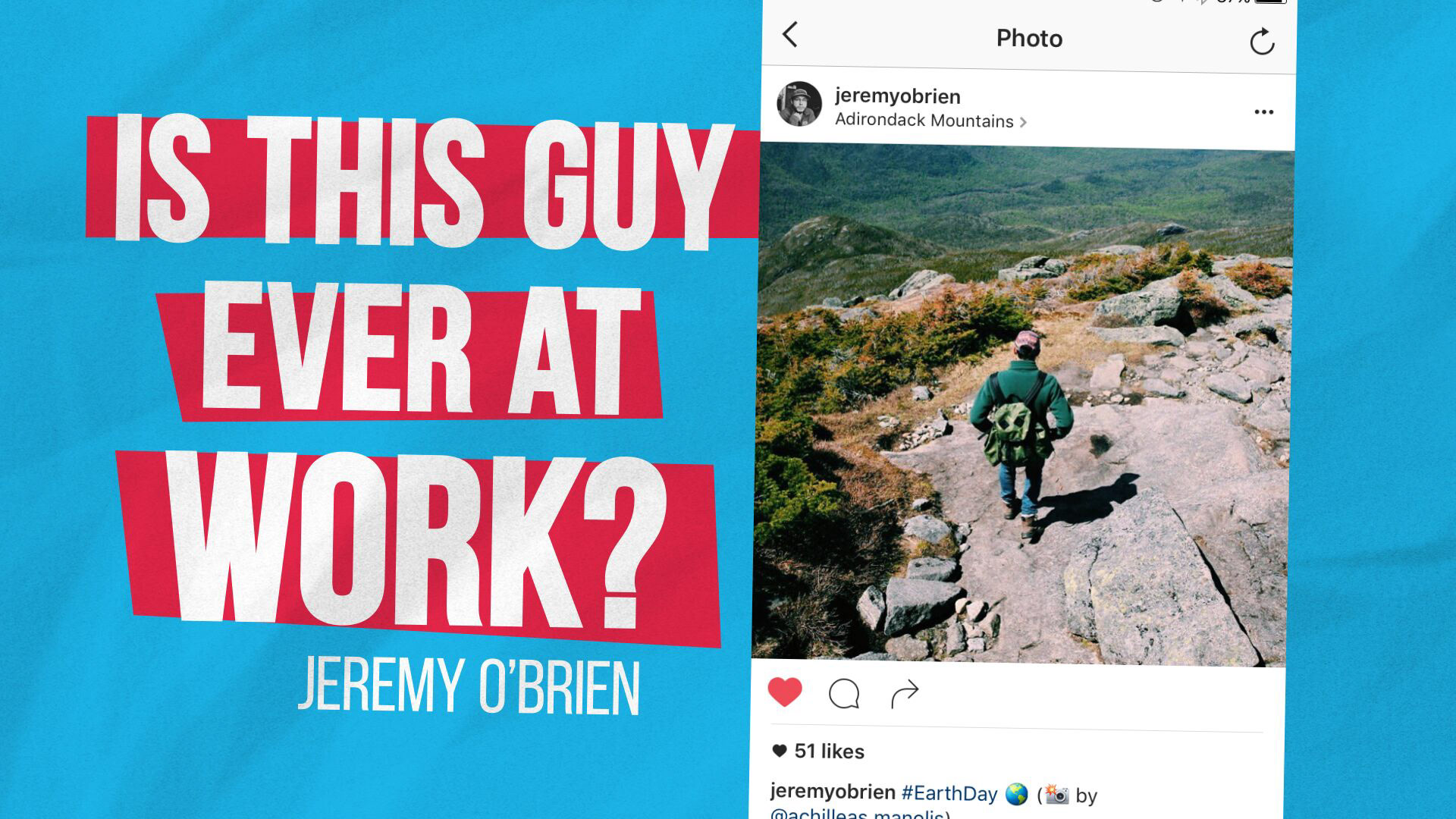Viewport: 1456px width, 819px height.
Task: Click the small heart beside 51 likes
Action: click(x=780, y=751)
